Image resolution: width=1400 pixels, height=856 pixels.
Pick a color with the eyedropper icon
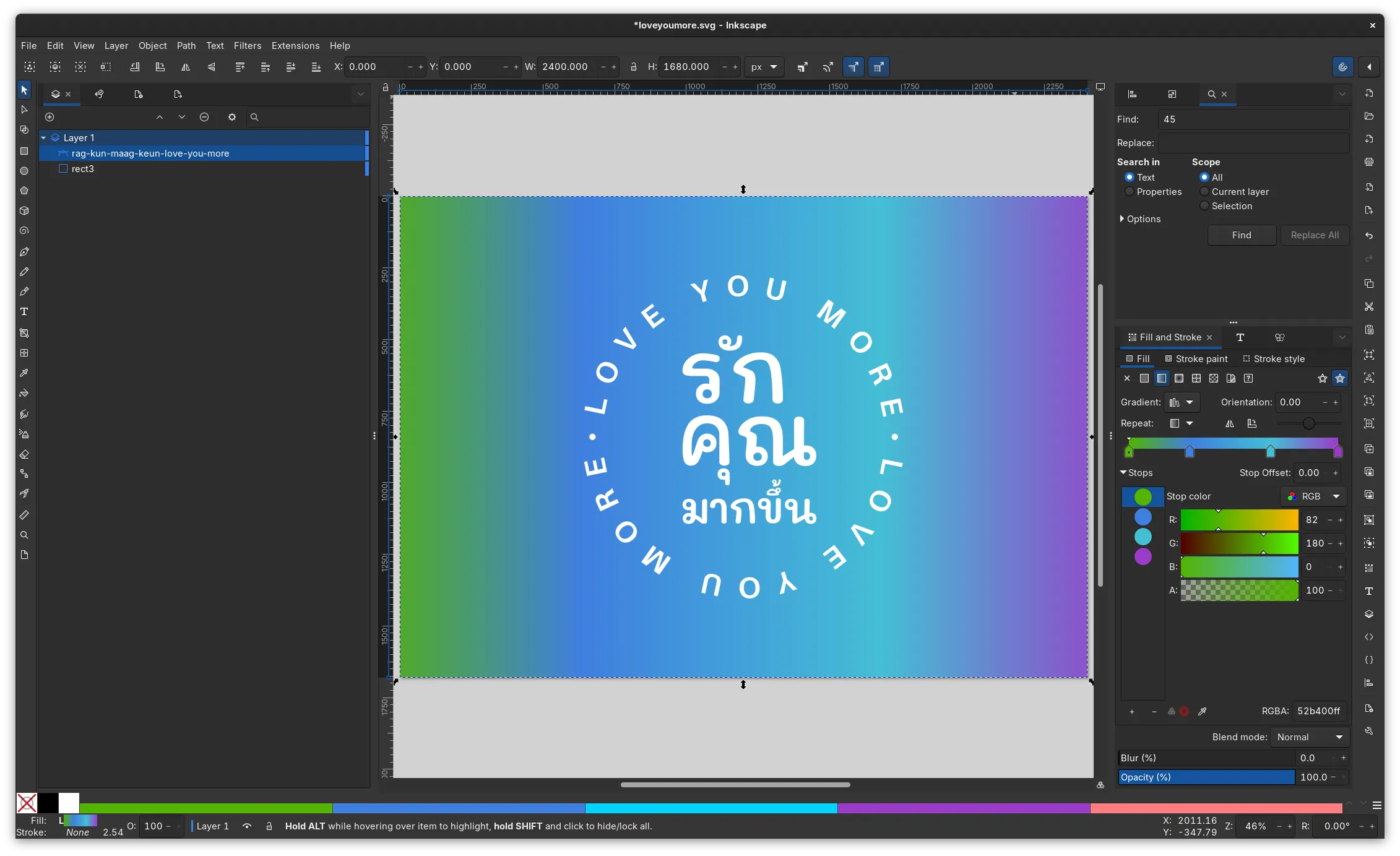1202,711
